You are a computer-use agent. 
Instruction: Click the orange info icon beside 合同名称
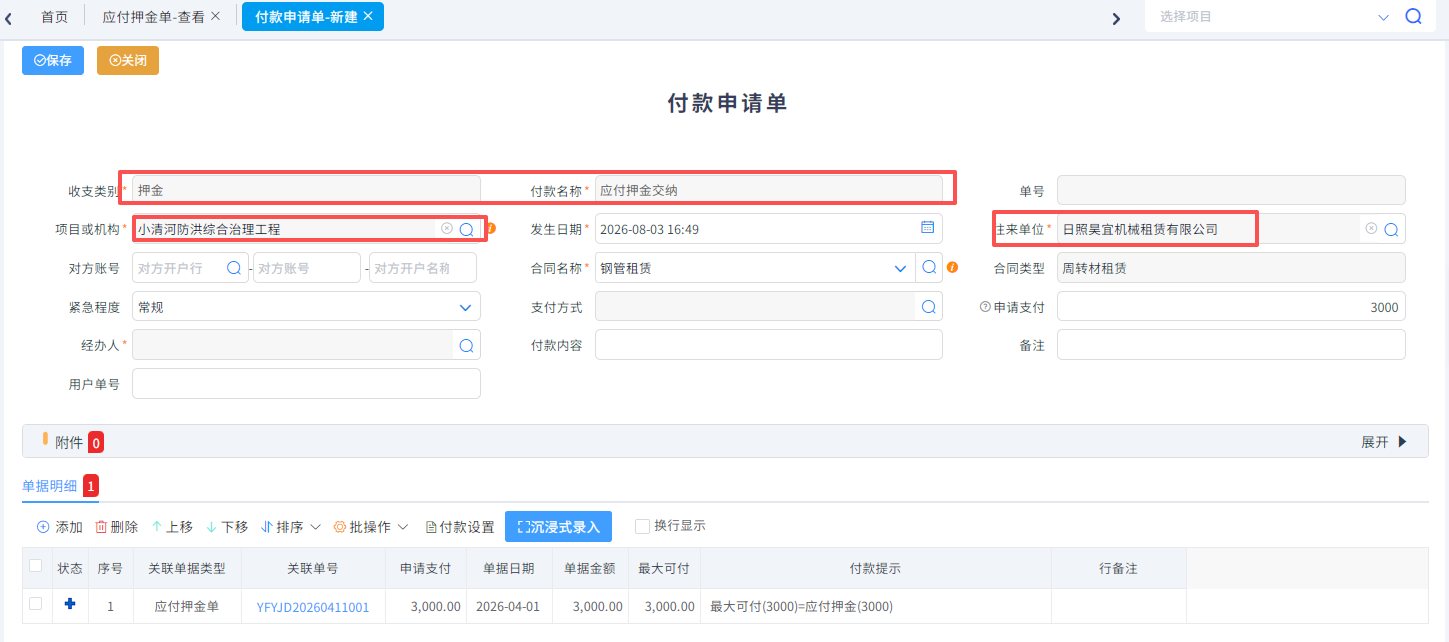(953, 268)
